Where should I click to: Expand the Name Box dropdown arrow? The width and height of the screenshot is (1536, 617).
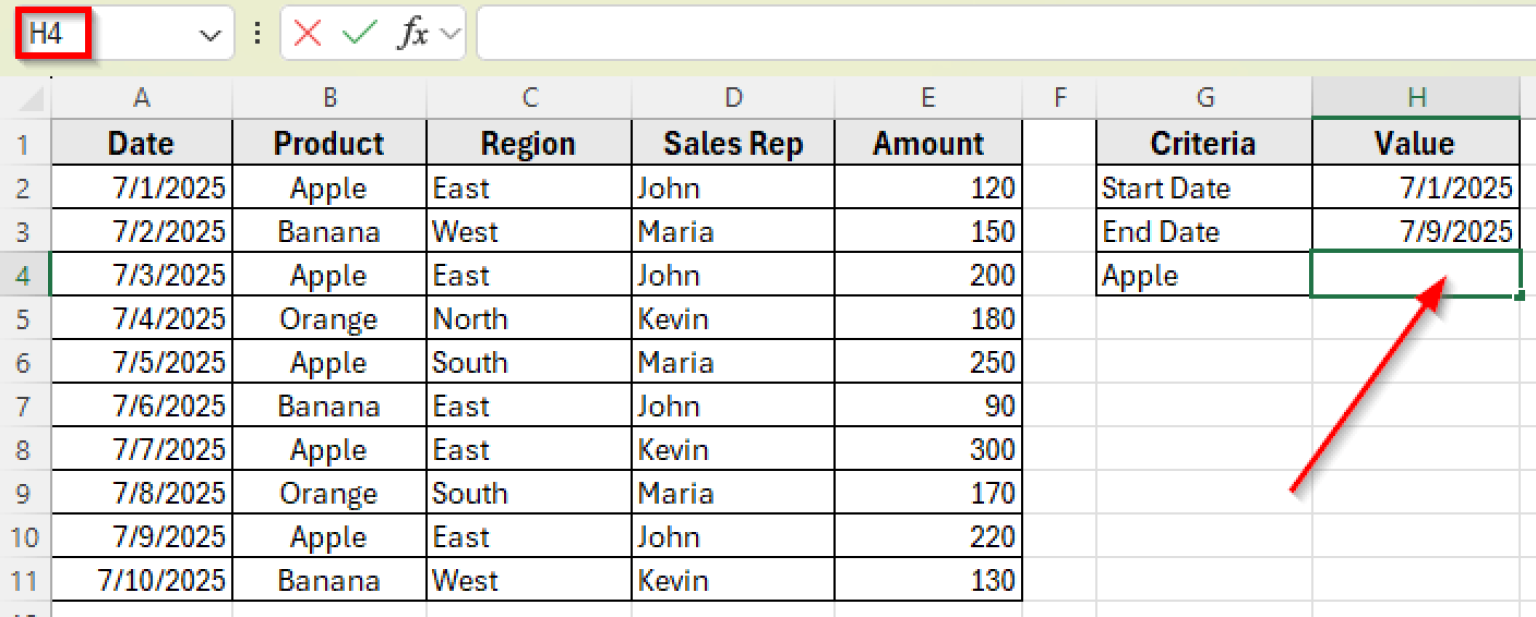[210, 34]
